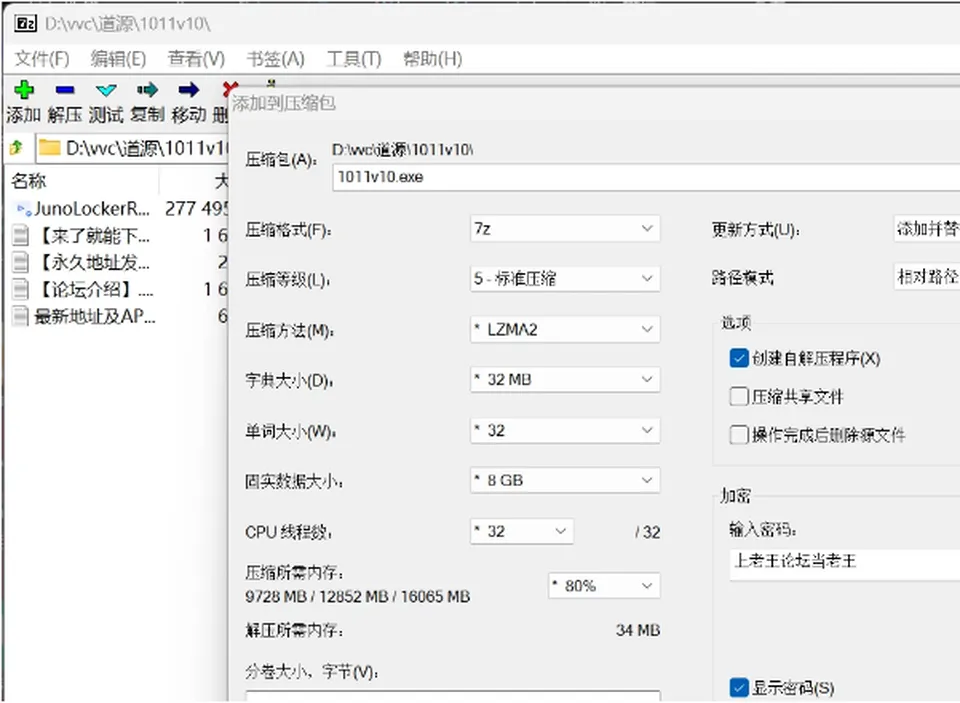Toggle the 显示密码(S) checkbox
This screenshot has height=703, width=960.
pyautogui.click(x=739, y=688)
